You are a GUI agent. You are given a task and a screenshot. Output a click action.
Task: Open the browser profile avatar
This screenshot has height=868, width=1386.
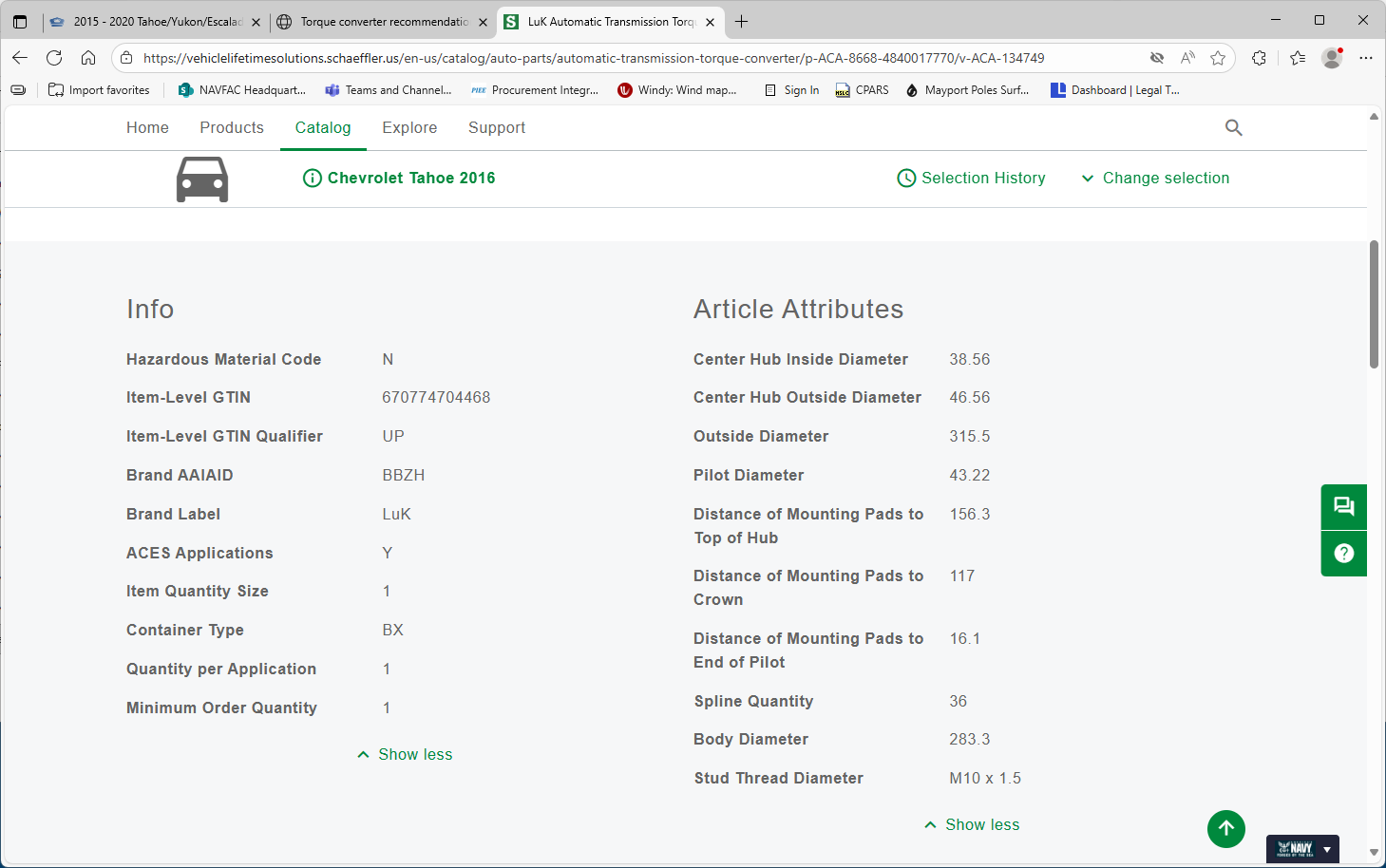1332,58
